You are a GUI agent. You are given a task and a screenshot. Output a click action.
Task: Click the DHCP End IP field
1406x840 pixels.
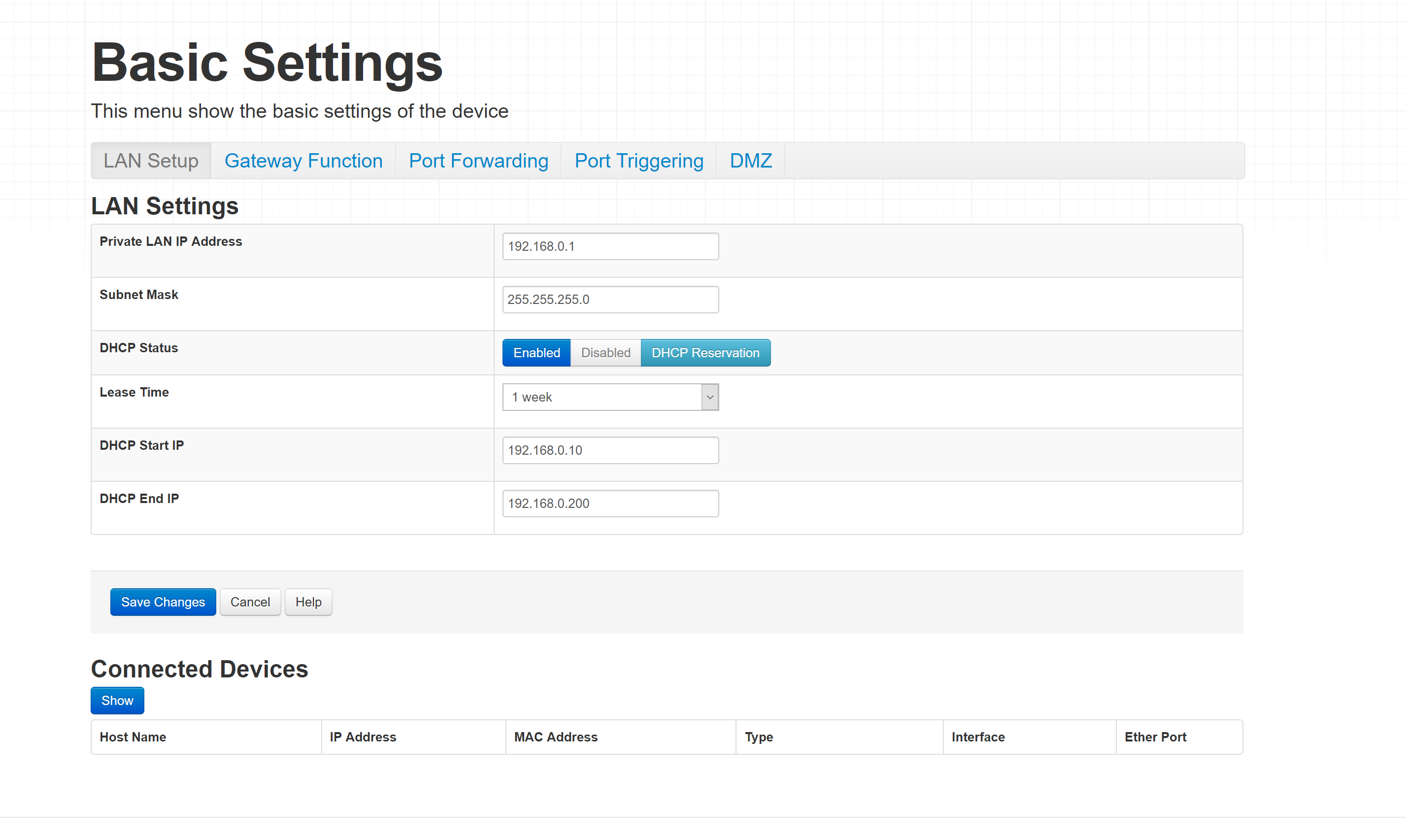click(610, 503)
